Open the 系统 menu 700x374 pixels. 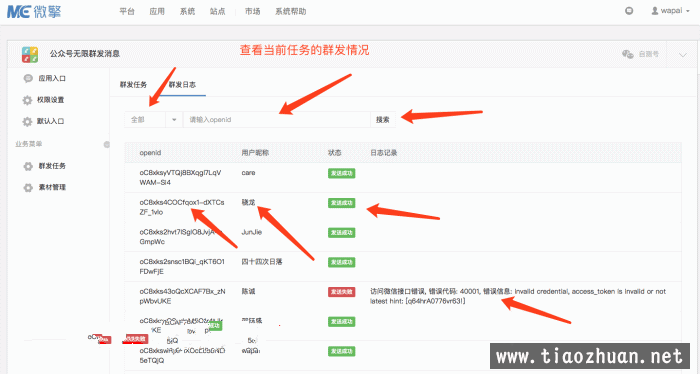pos(187,12)
